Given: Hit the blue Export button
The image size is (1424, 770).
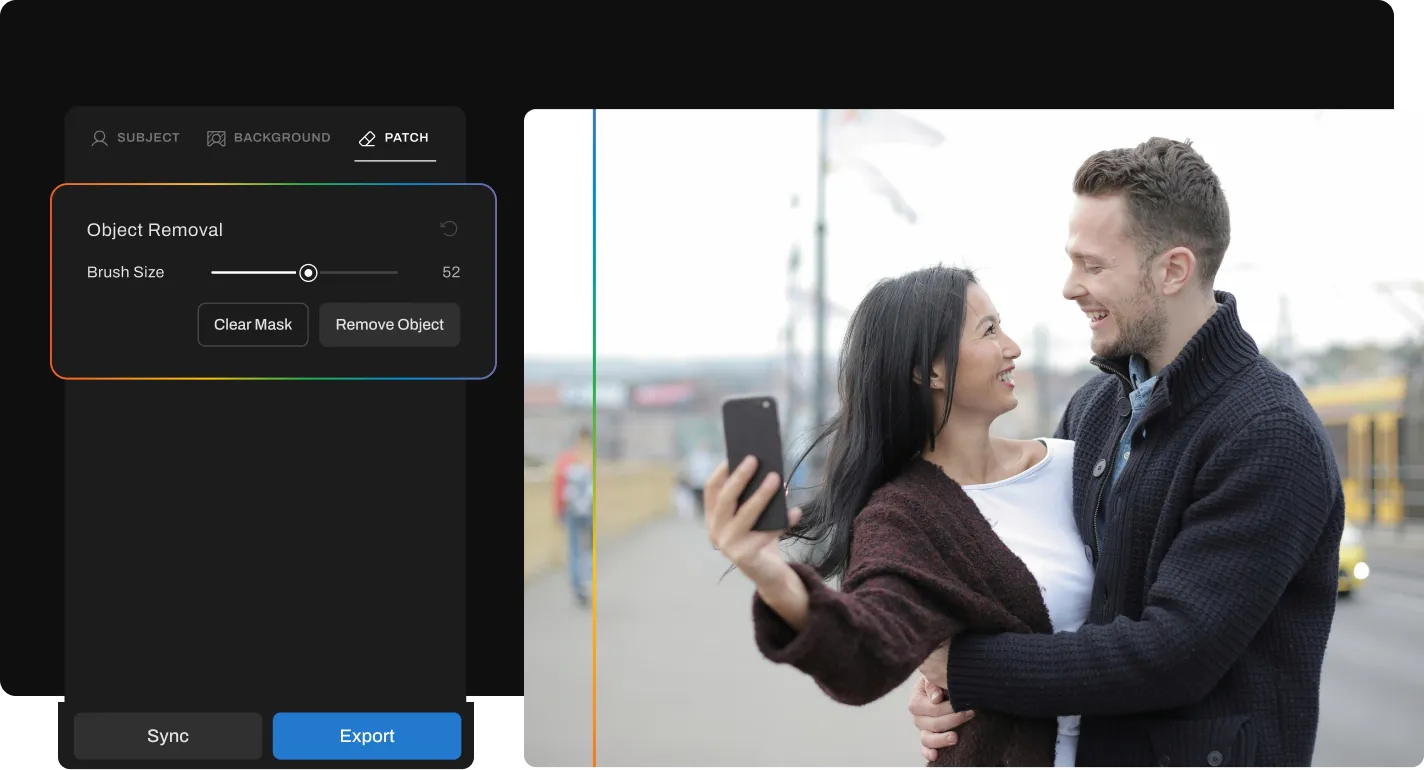Looking at the screenshot, I should pyautogui.click(x=367, y=736).
